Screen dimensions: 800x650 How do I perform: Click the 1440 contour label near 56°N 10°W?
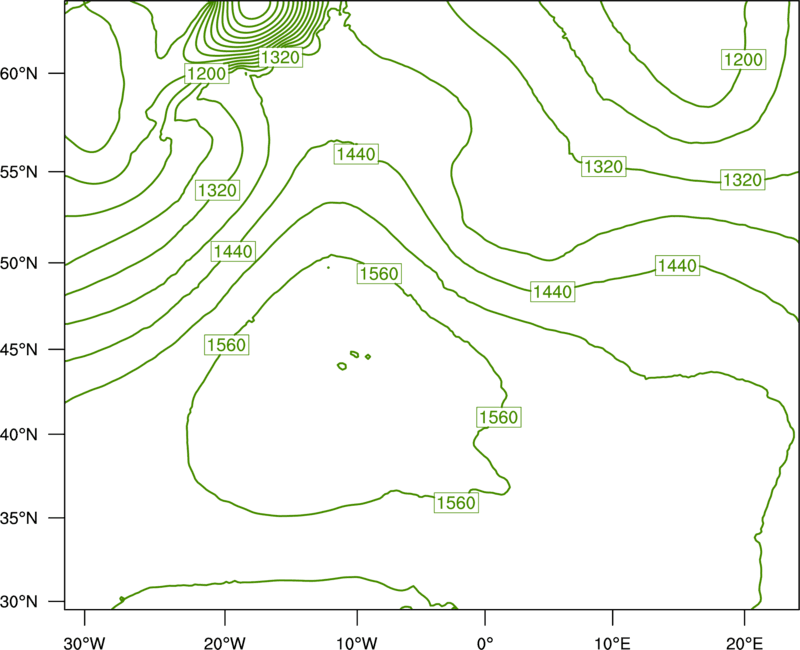(356, 154)
